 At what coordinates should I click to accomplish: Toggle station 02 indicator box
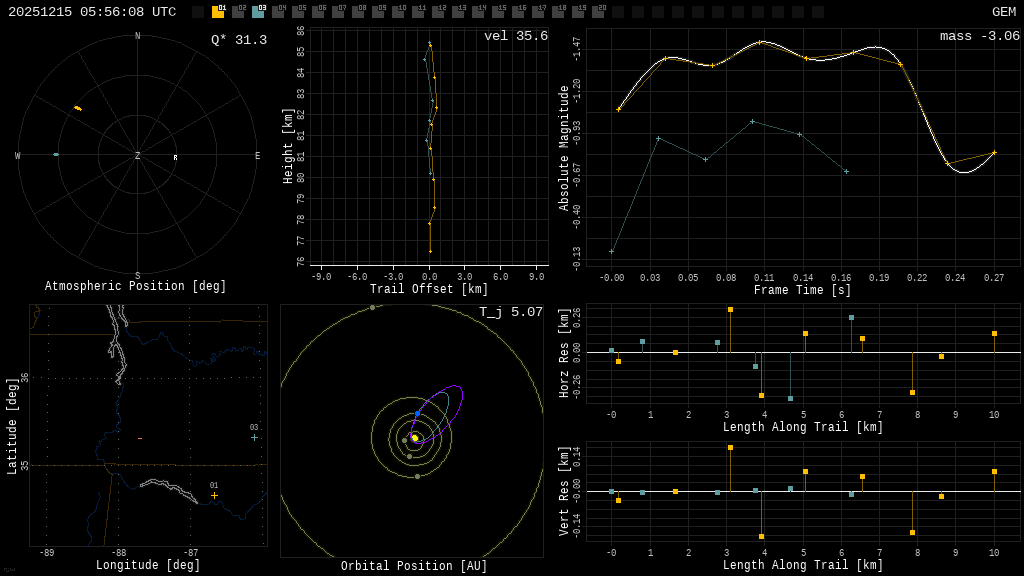(x=238, y=11)
